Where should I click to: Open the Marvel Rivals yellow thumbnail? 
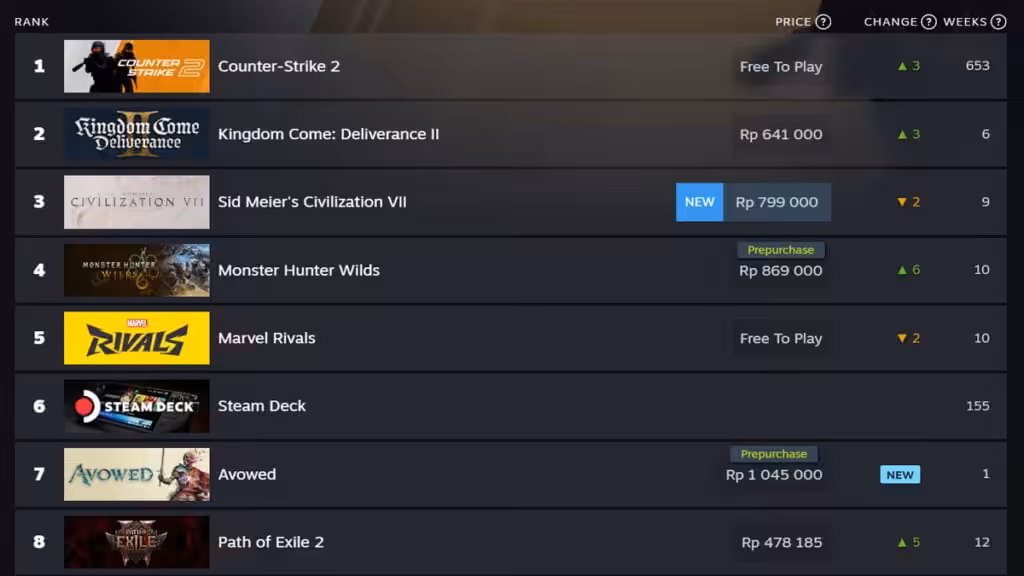point(136,338)
